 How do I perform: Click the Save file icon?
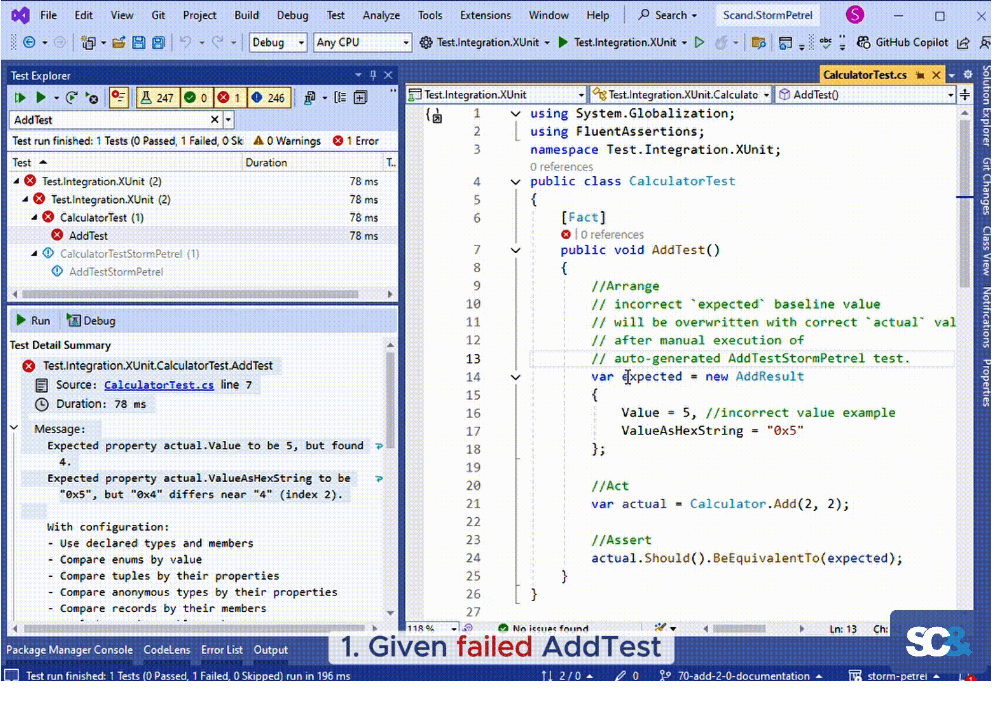tap(138, 43)
